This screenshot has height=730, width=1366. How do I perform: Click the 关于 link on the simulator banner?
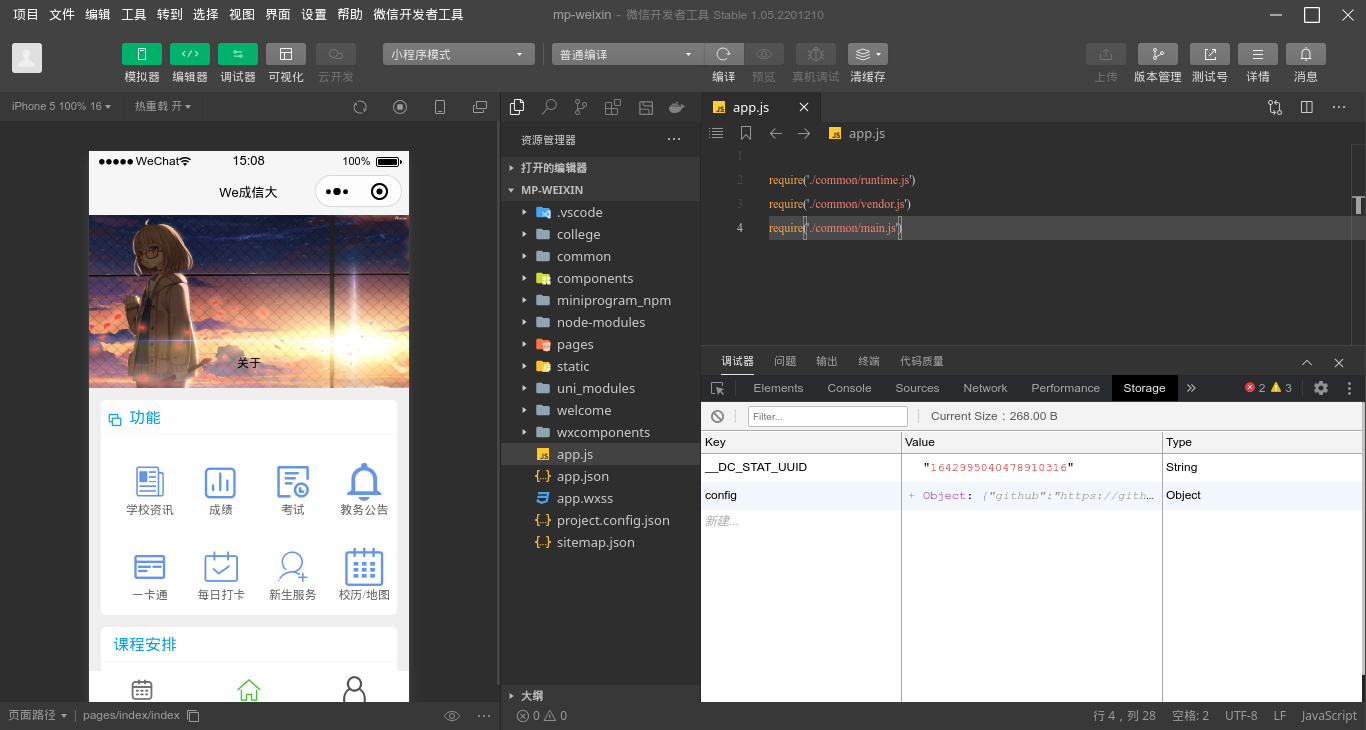248,363
